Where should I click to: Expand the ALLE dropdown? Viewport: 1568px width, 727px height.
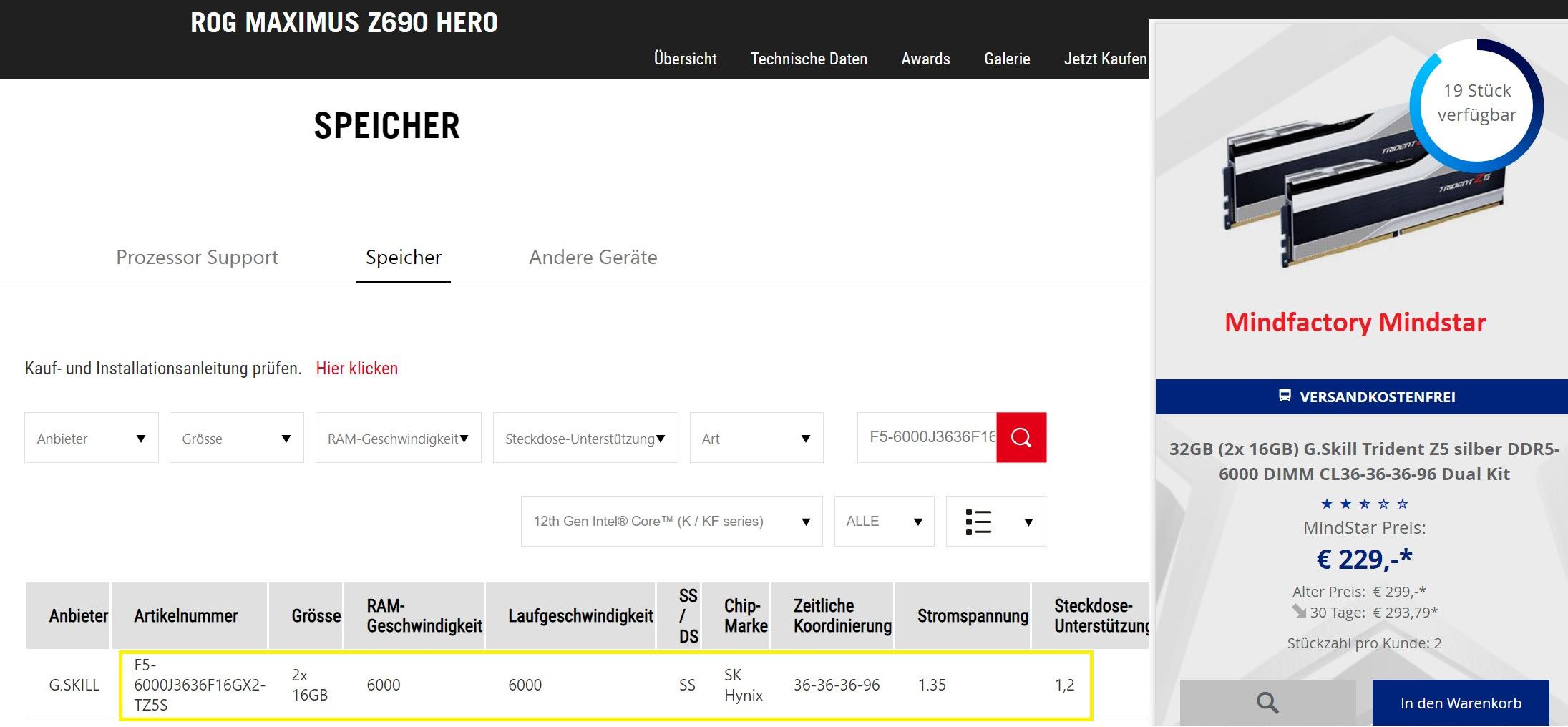coord(885,522)
